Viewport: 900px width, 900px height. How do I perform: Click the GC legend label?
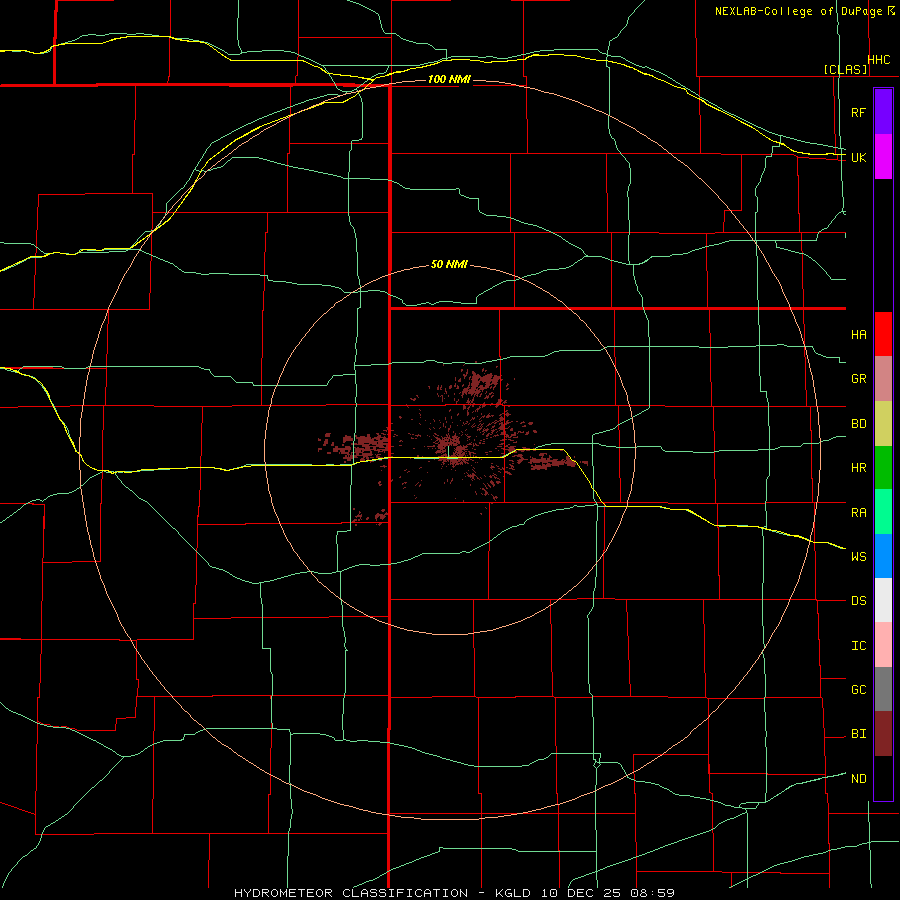pos(858,689)
